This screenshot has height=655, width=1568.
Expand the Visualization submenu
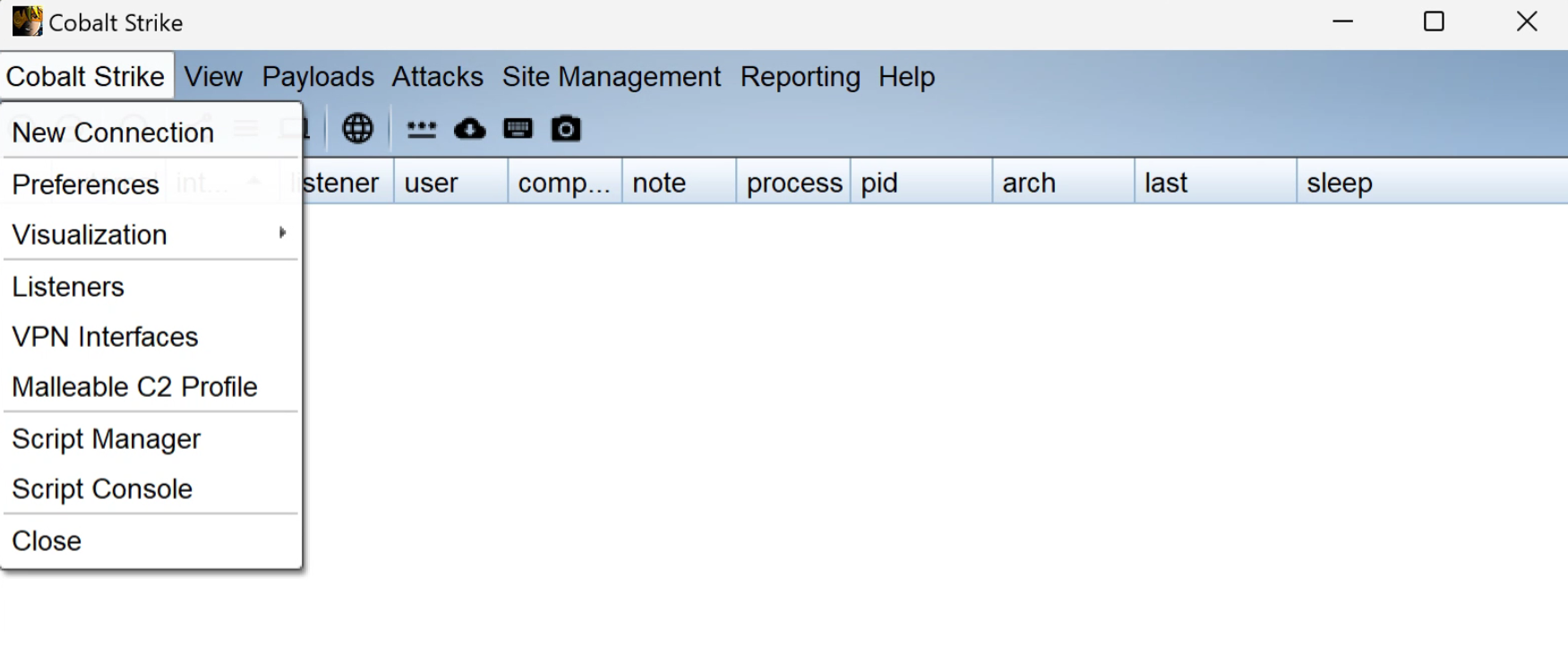point(151,235)
